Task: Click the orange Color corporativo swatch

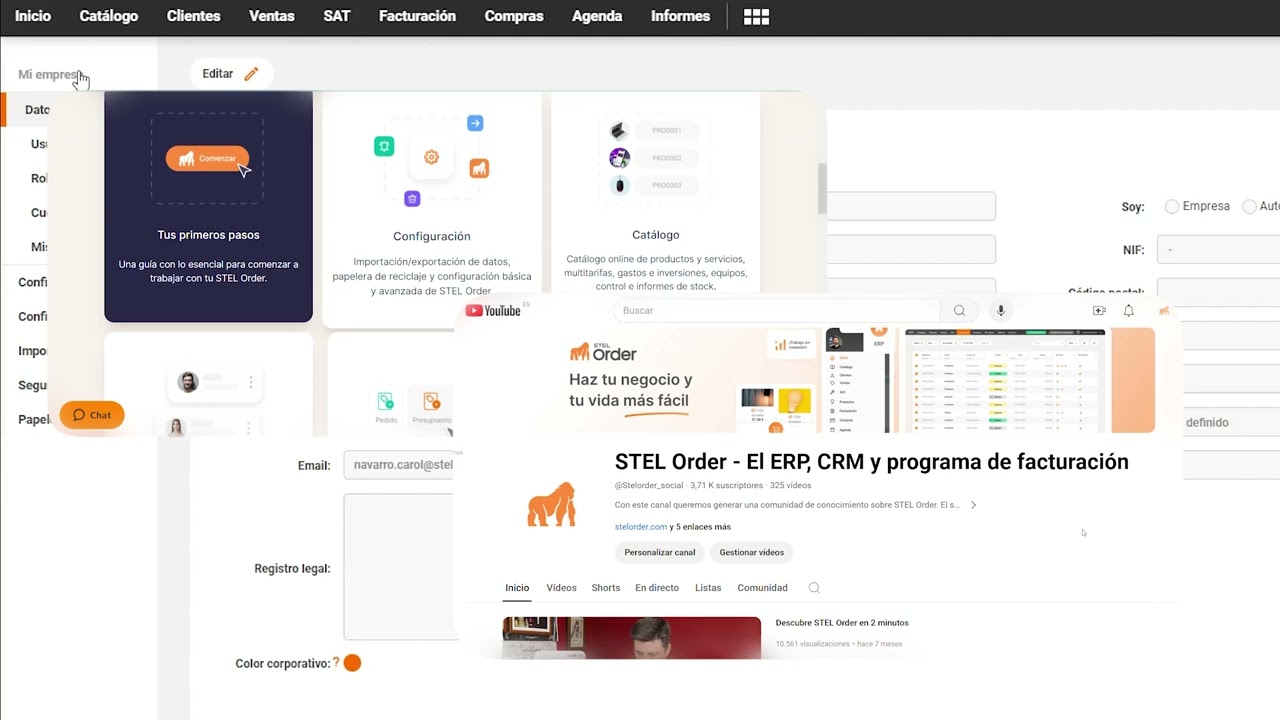Action: 352,663
